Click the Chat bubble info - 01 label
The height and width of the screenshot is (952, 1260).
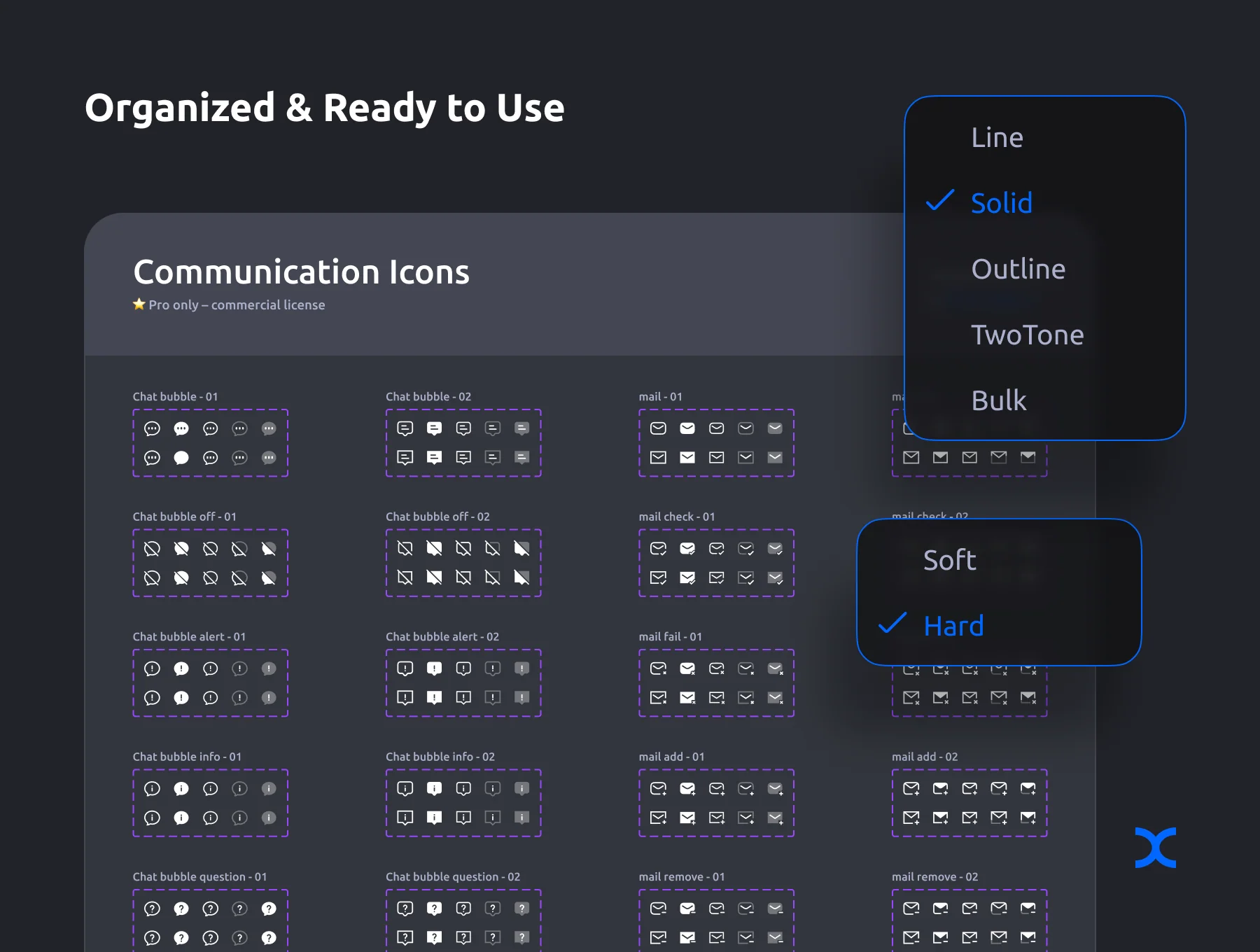[187, 757]
